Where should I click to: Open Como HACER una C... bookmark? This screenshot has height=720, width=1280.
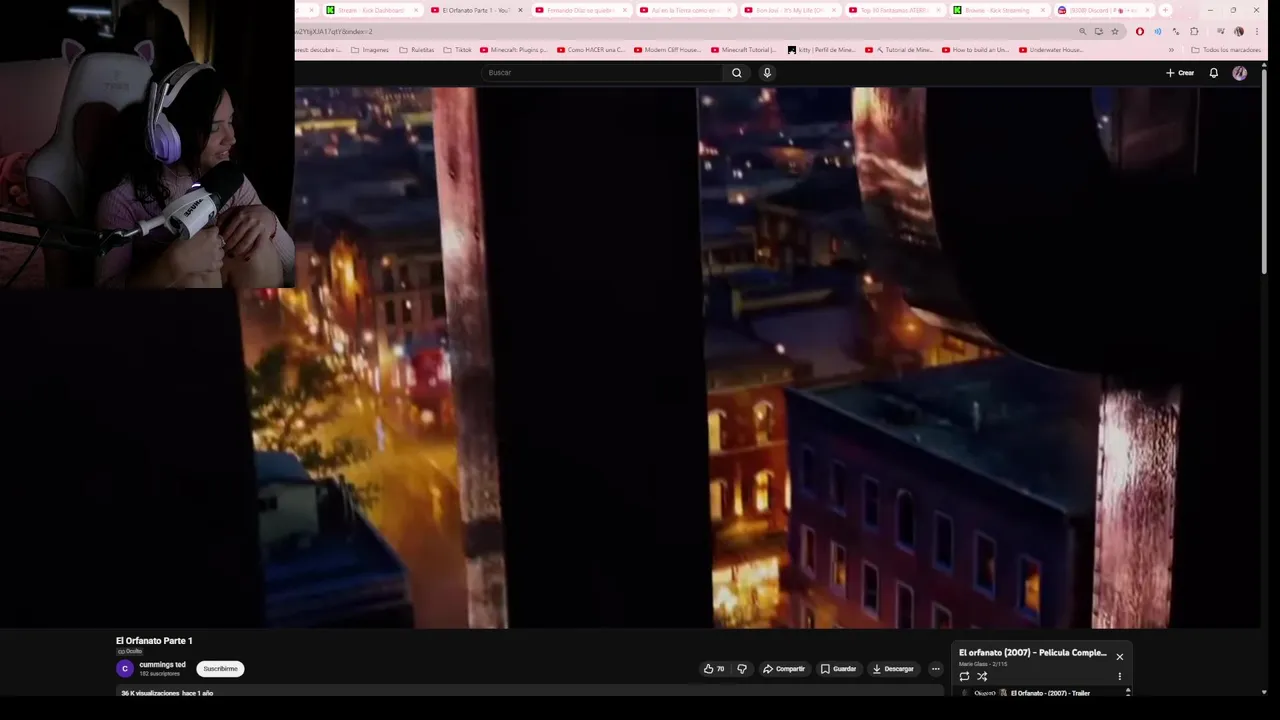pos(591,50)
